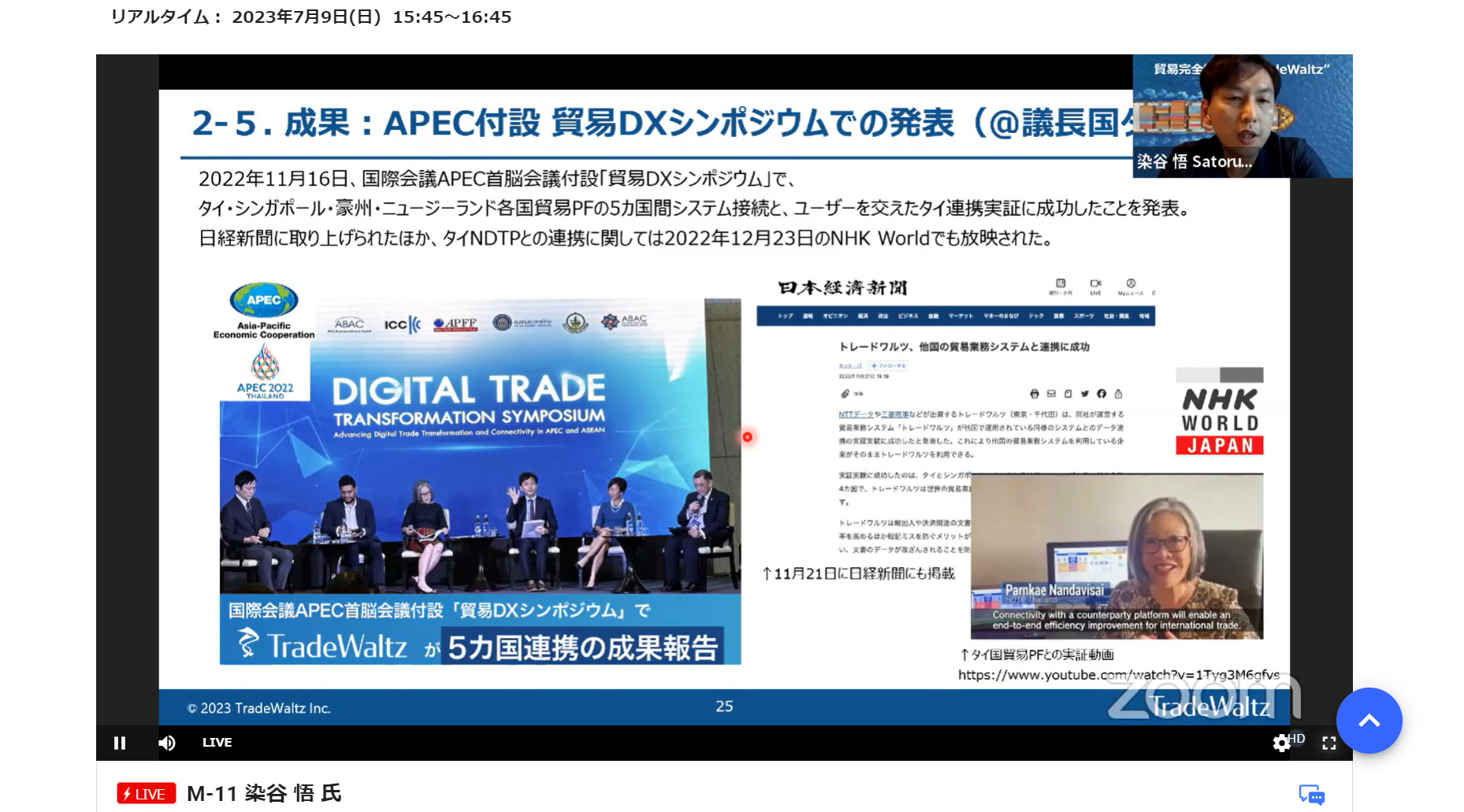Jump to live via LIVE label

click(x=217, y=742)
